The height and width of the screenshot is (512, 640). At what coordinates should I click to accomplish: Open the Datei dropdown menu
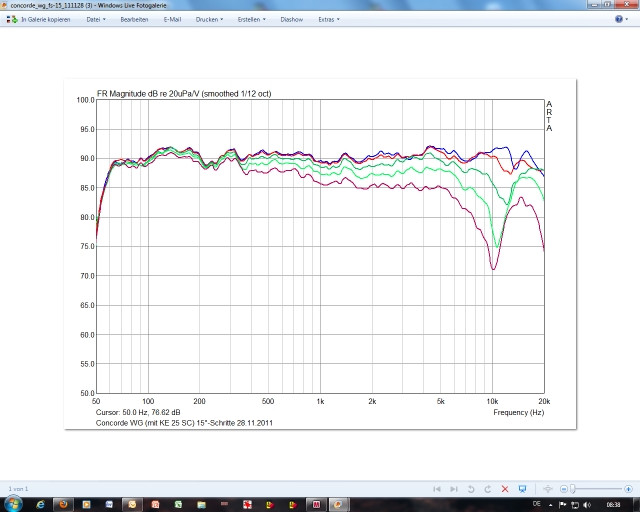pyautogui.click(x=95, y=19)
